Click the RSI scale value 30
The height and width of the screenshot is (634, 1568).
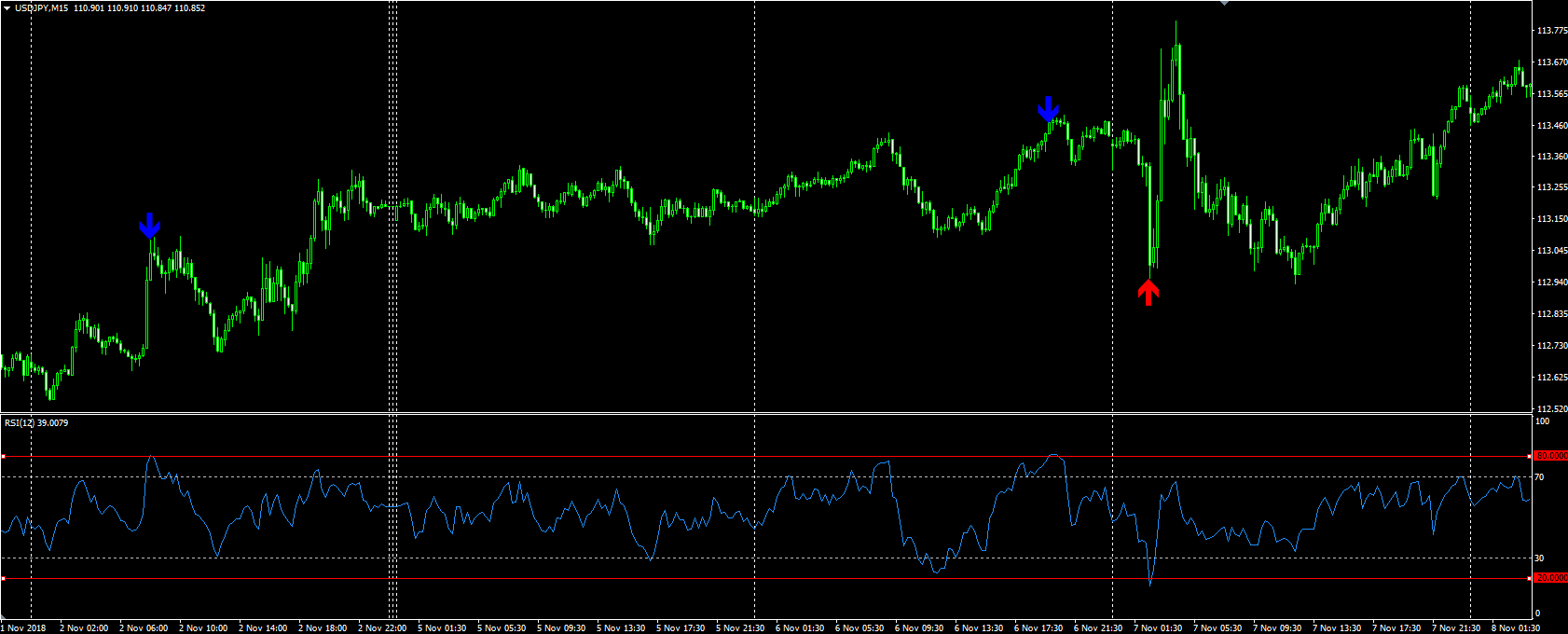1540,558
